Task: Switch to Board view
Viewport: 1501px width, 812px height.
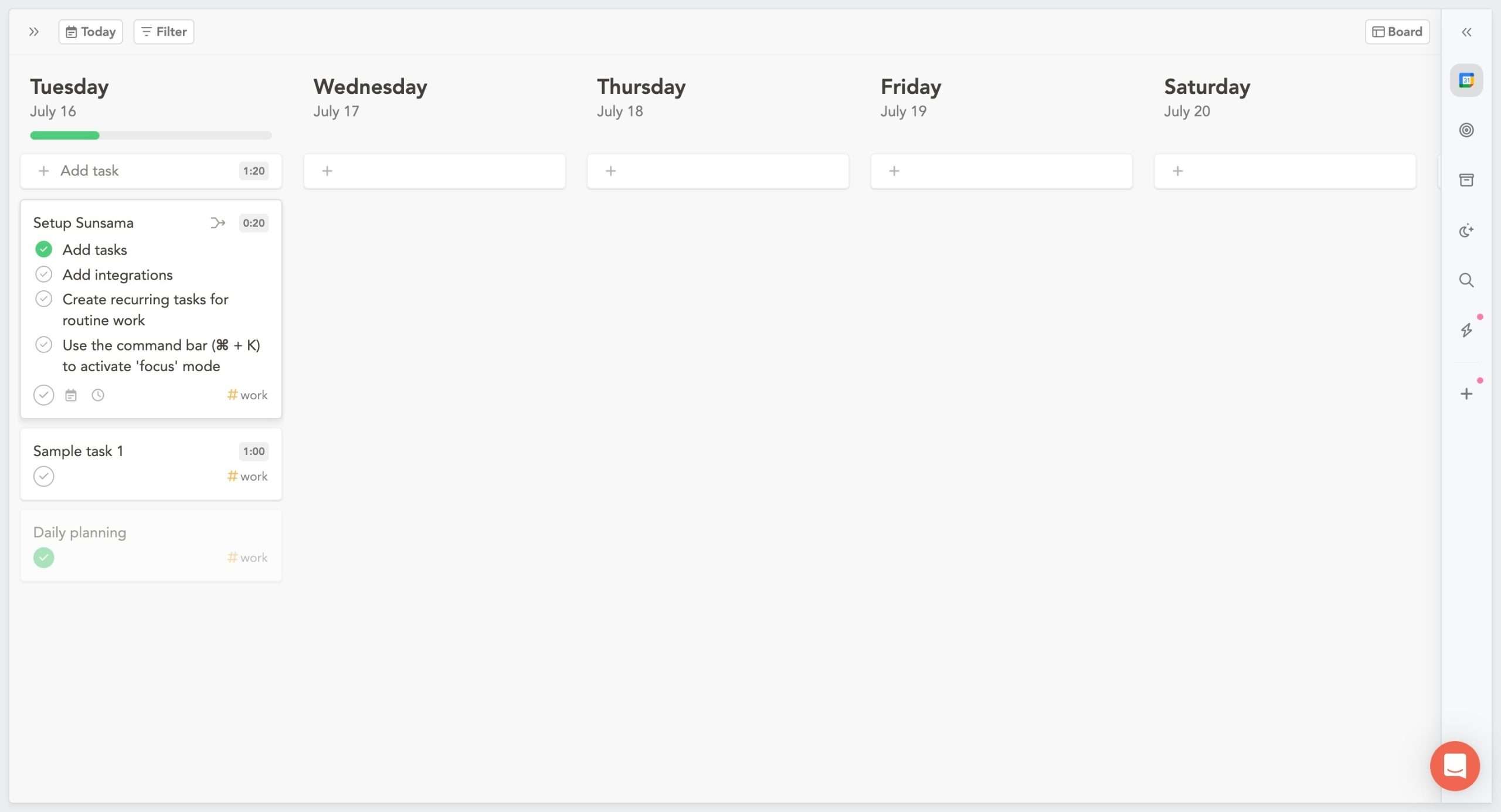Action: tap(1397, 31)
